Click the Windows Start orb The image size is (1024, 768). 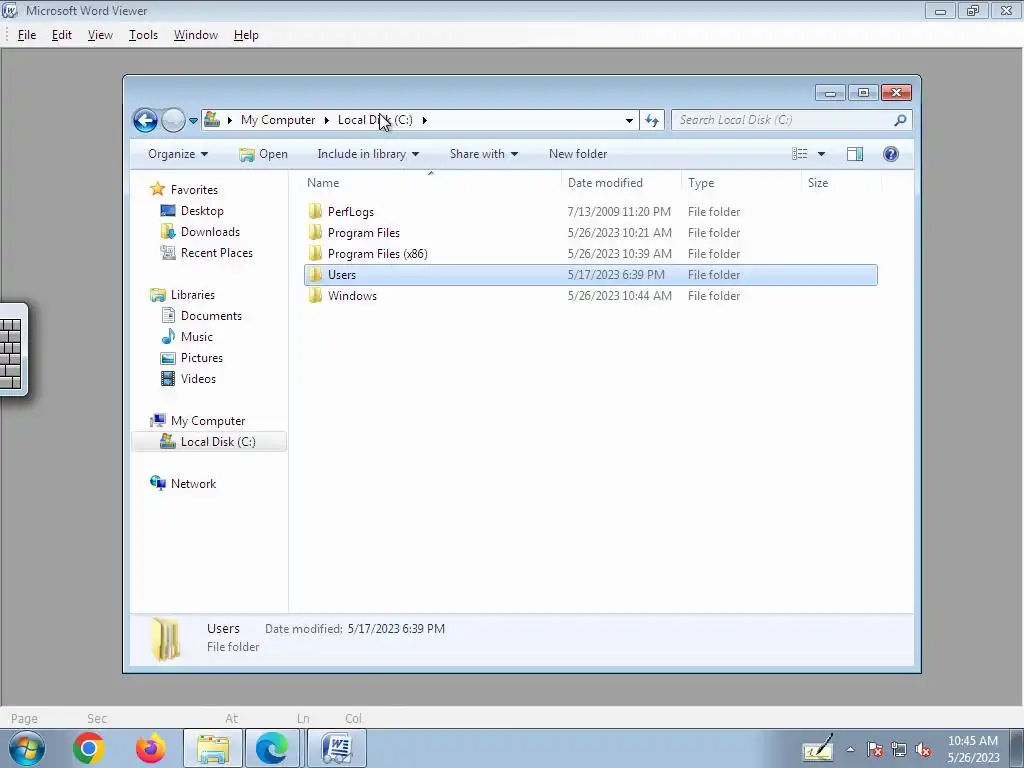pos(27,748)
